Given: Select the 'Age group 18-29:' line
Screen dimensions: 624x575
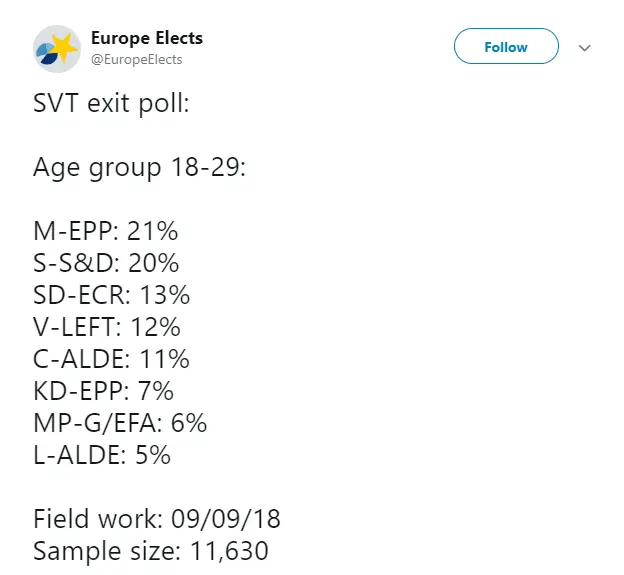Looking at the screenshot, I should click(139, 167).
